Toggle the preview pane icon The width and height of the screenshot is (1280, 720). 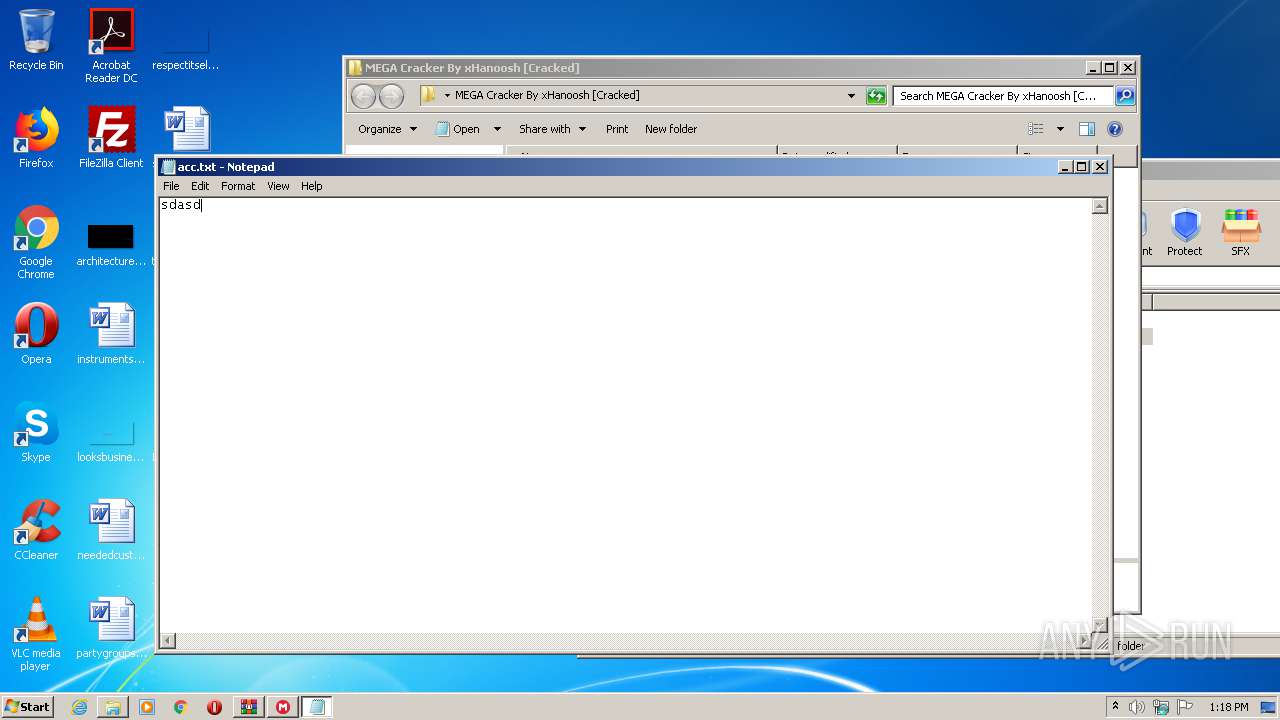click(x=1087, y=129)
